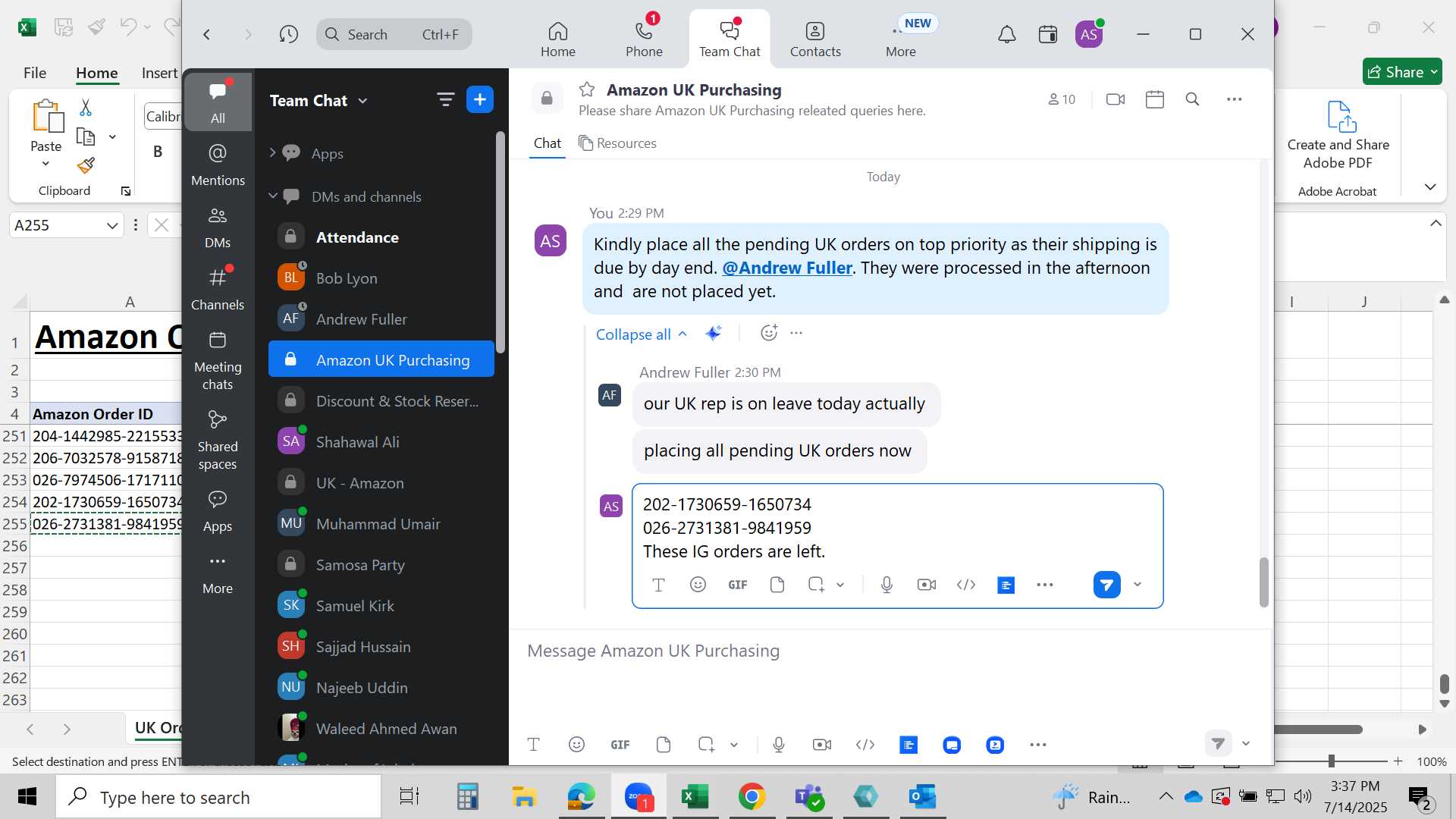Click Excel Format Painter brush icon

[86, 165]
